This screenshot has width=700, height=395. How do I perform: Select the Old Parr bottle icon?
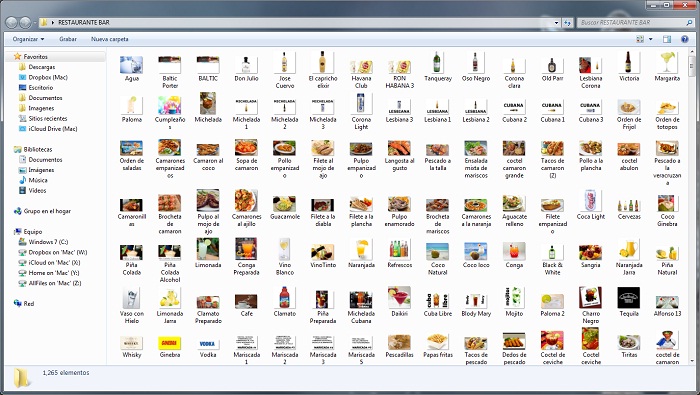[552, 65]
